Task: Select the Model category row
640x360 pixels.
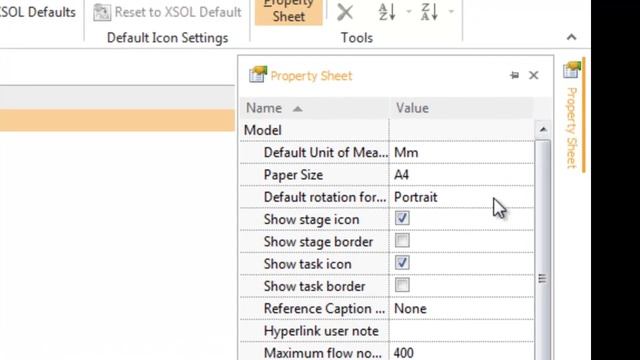Action: (387, 130)
